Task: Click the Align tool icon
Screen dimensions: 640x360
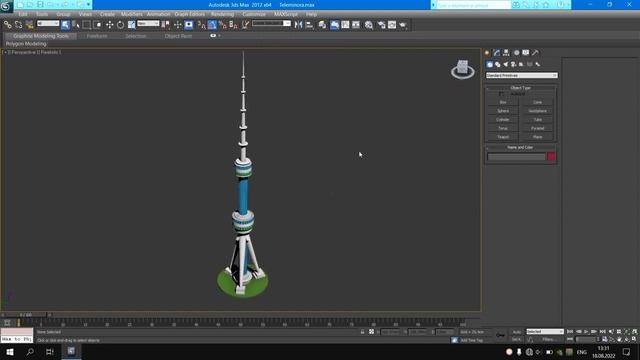Action: (x=309, y=25)
